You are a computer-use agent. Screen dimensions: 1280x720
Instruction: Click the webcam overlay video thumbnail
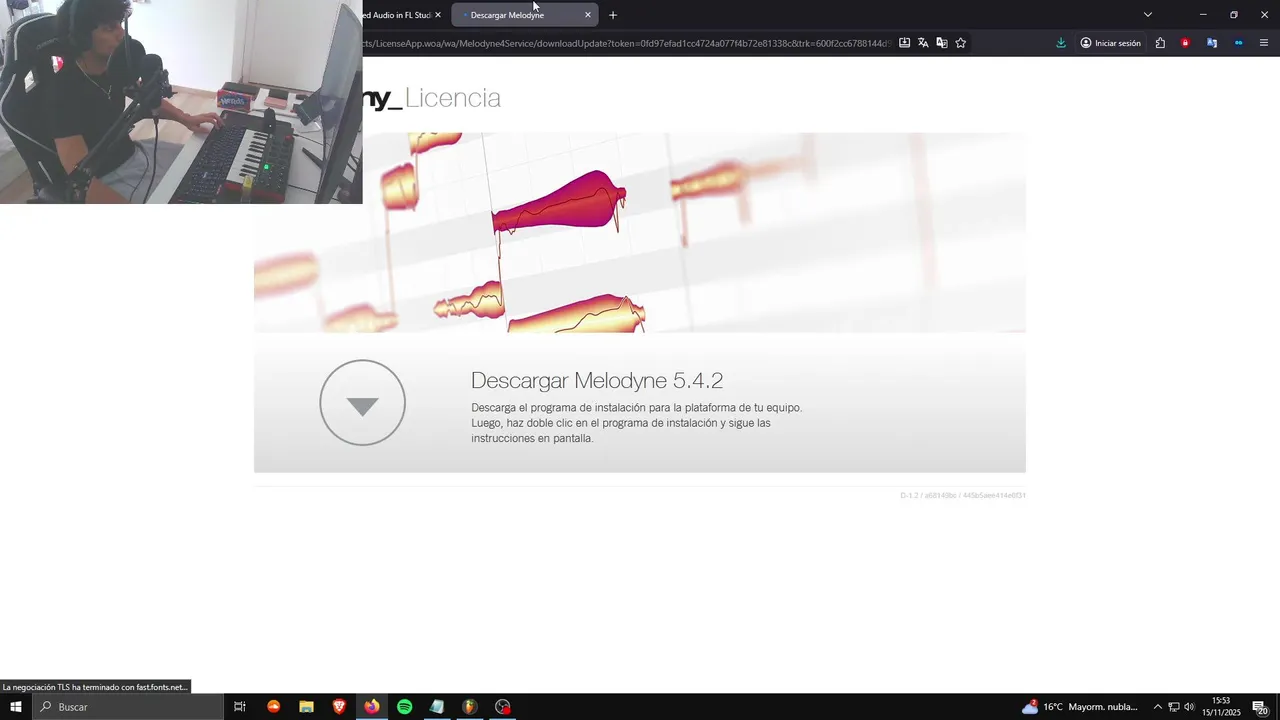[x=181, y=102]
